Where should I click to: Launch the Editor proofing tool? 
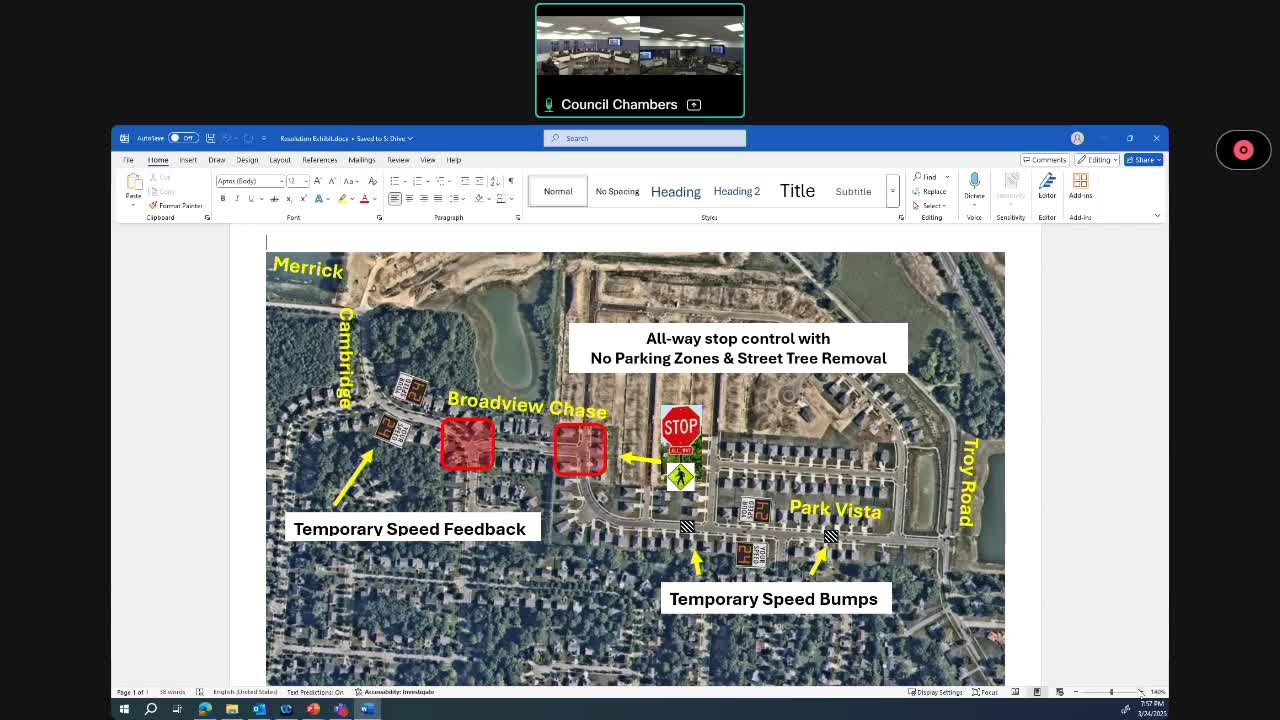pyautogui.click(x=1047, y=184)
